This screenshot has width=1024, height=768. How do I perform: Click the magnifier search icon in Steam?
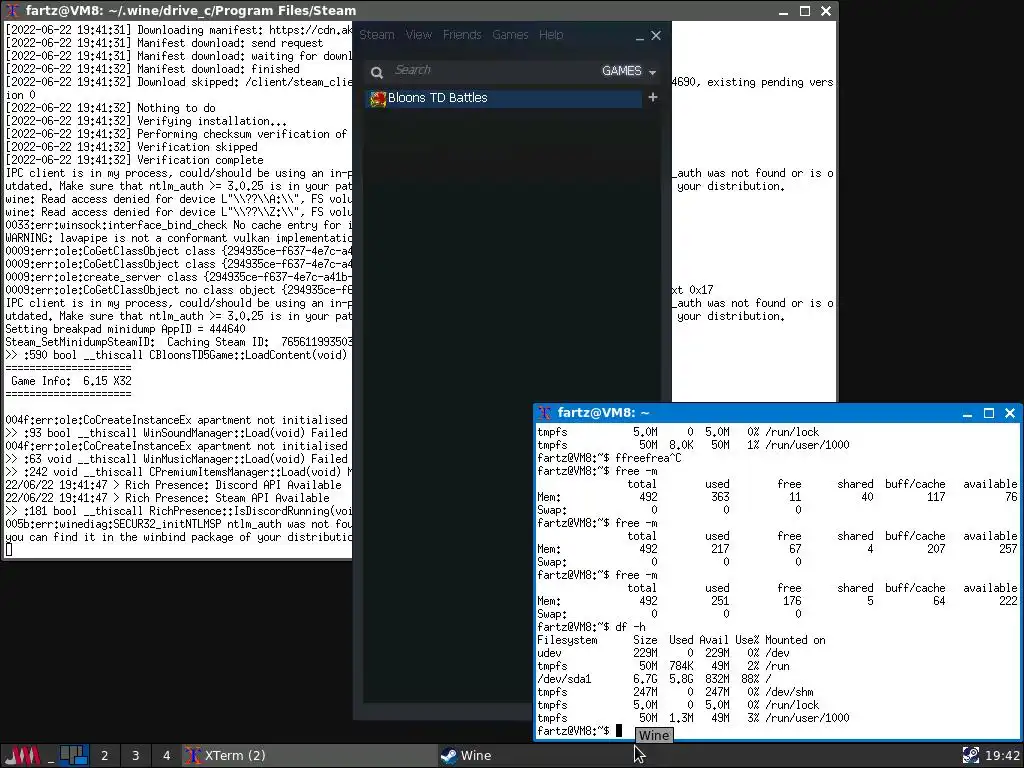tap(377, 72)
